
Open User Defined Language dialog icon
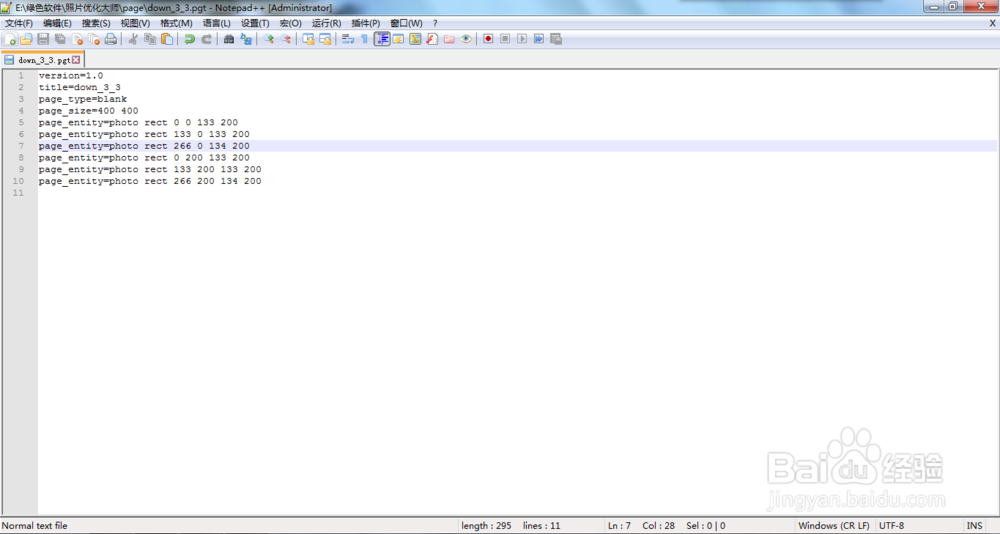pos(399,39)
